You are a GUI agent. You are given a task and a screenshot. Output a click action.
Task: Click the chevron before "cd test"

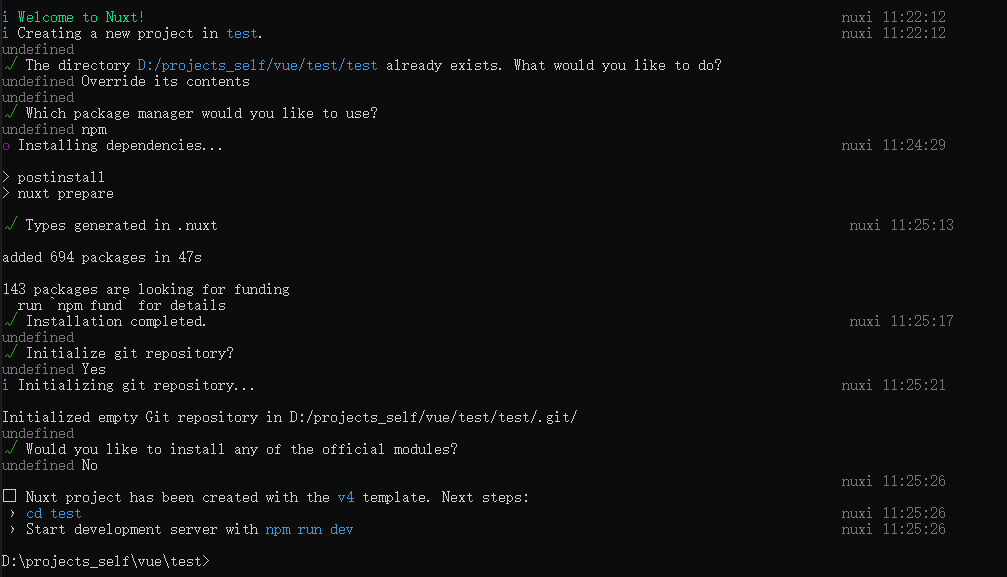coord(12,514)
